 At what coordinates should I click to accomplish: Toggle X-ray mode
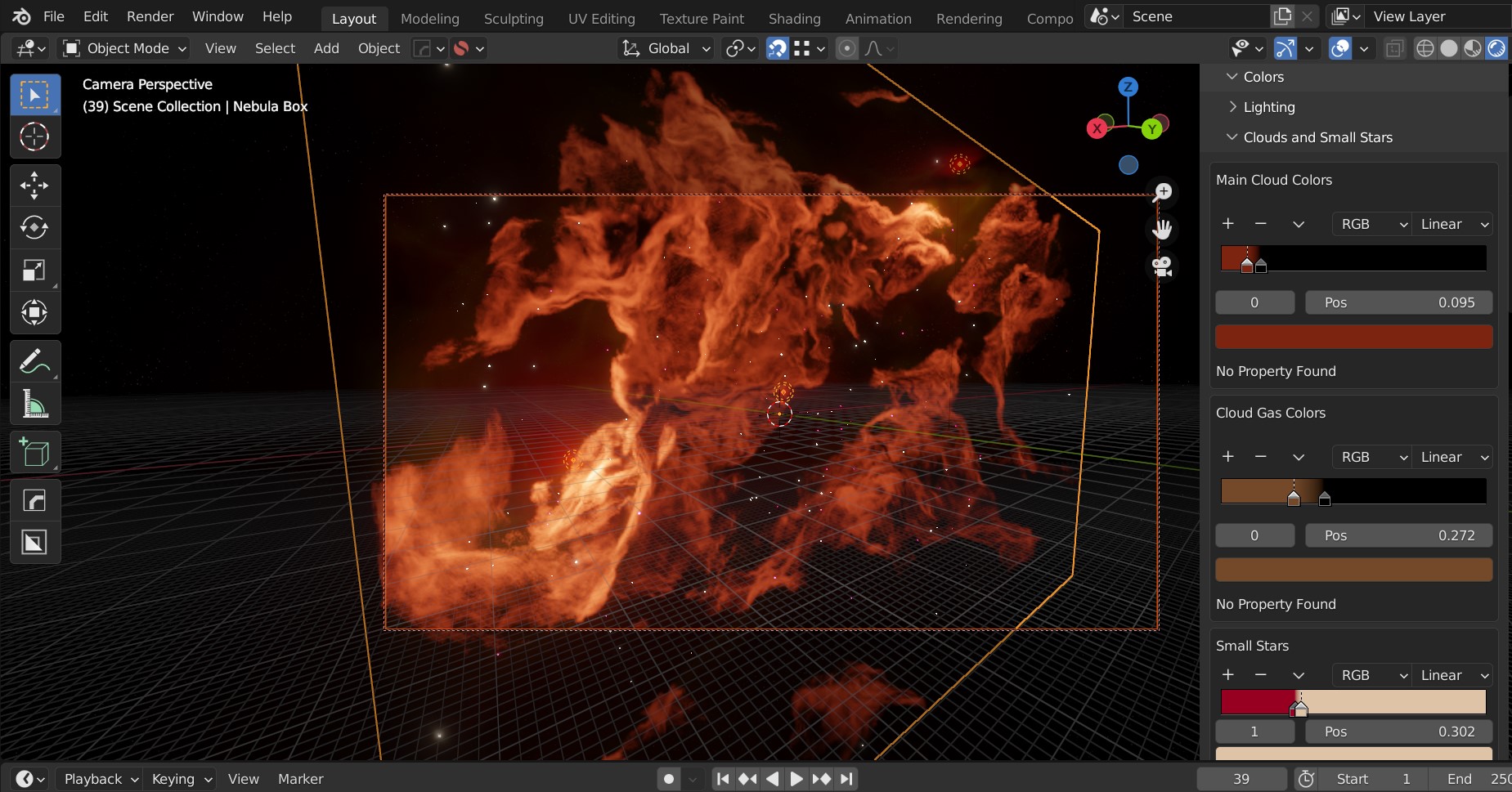click(1394, 48)
